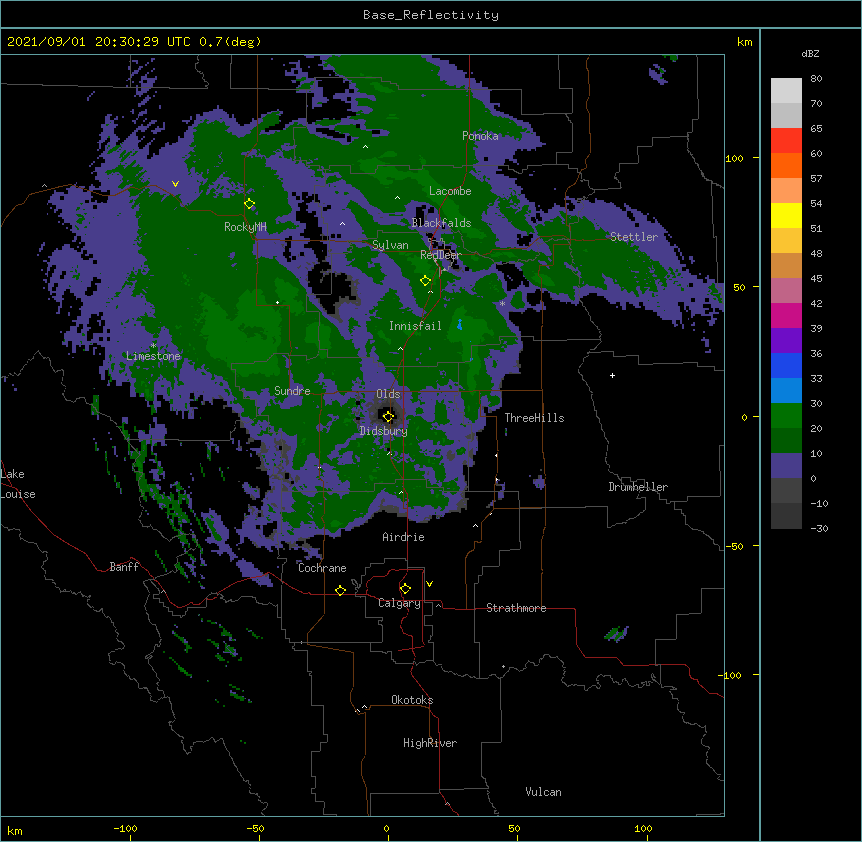The image size is (862, 842).
Task: Select the ThreeHills label
Action: (x=534, y=418)
